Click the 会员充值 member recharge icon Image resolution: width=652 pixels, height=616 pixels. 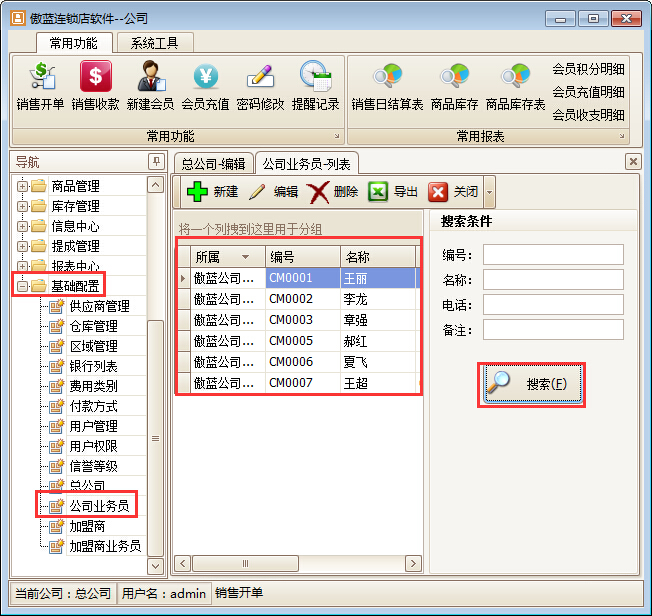(x=205, y=78)
